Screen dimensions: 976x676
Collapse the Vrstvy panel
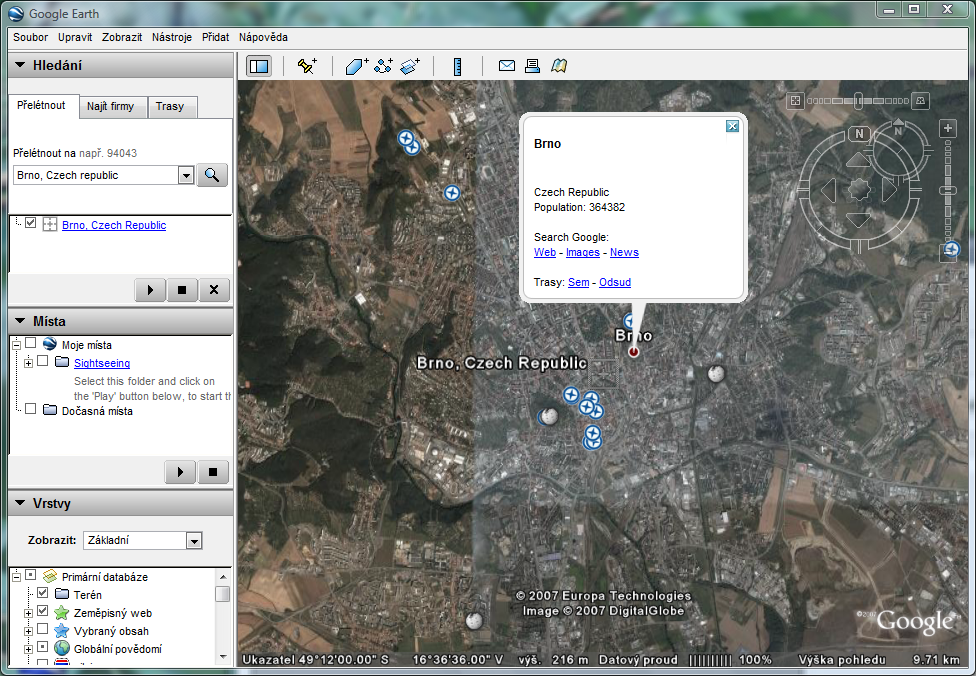coord(21,503)
